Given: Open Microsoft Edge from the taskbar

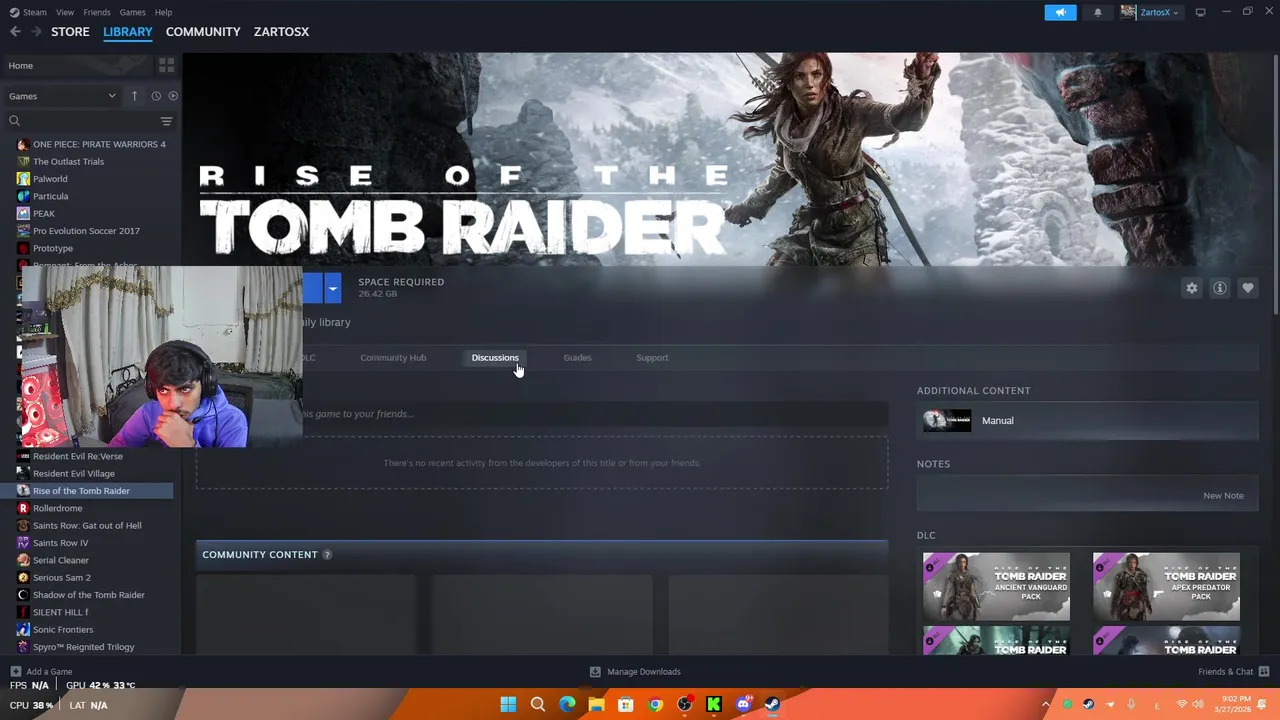Looking at the screenshot, I should click(x=567, y=705).
